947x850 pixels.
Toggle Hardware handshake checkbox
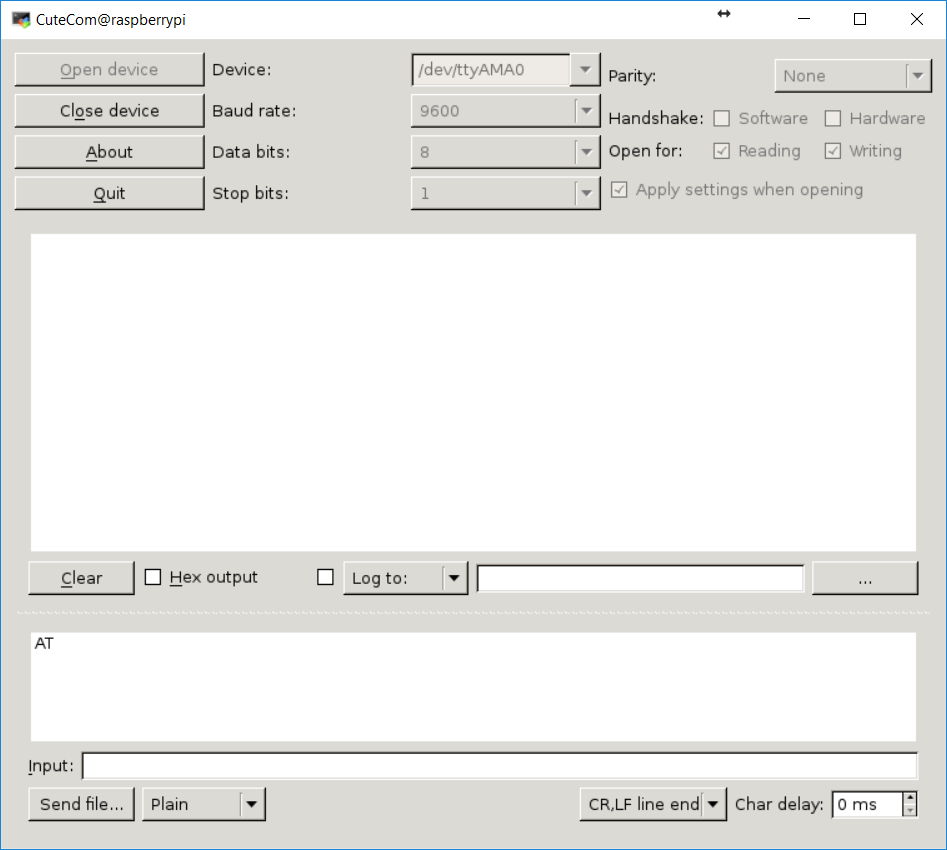(832, 118)
